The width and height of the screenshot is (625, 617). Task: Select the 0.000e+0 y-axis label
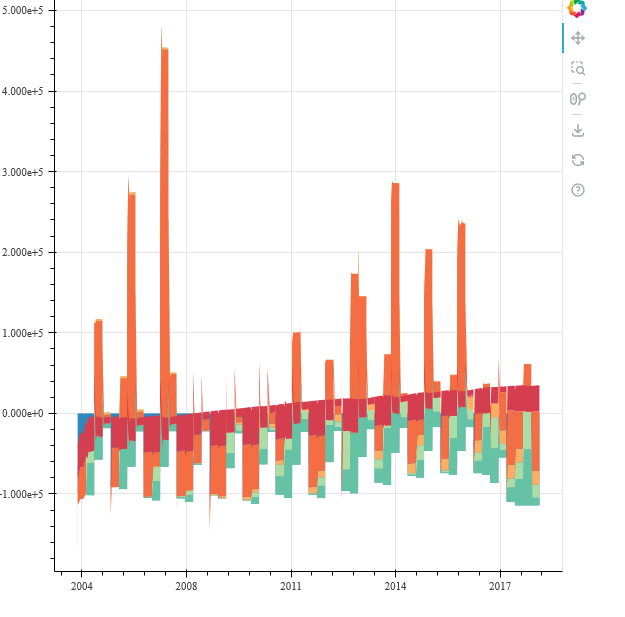pos(22,413)
